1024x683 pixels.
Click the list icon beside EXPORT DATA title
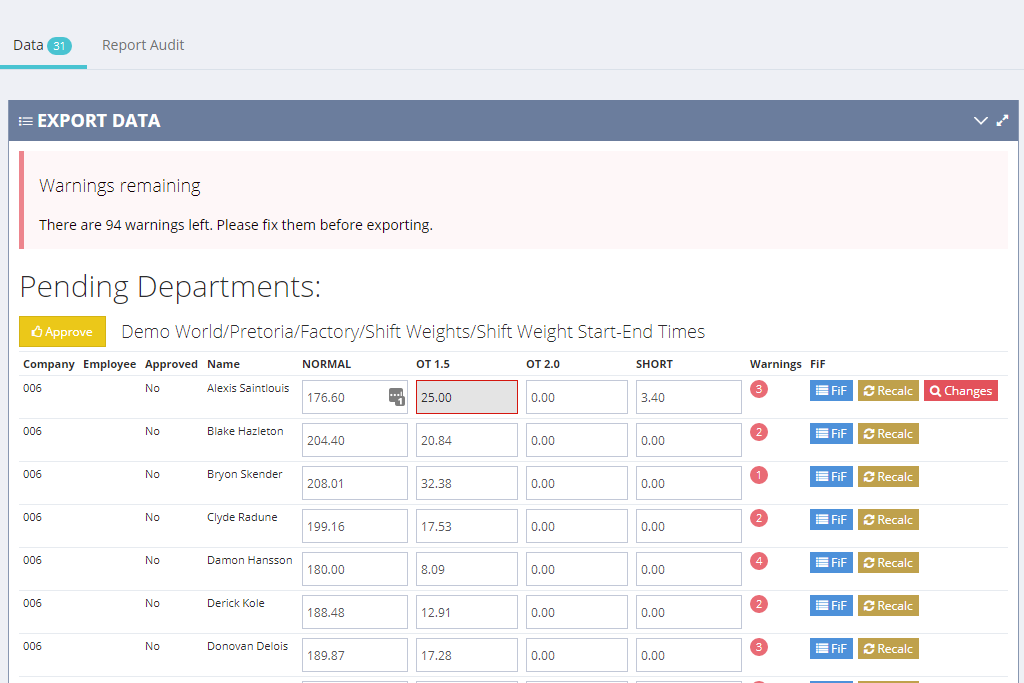point(26,121)
